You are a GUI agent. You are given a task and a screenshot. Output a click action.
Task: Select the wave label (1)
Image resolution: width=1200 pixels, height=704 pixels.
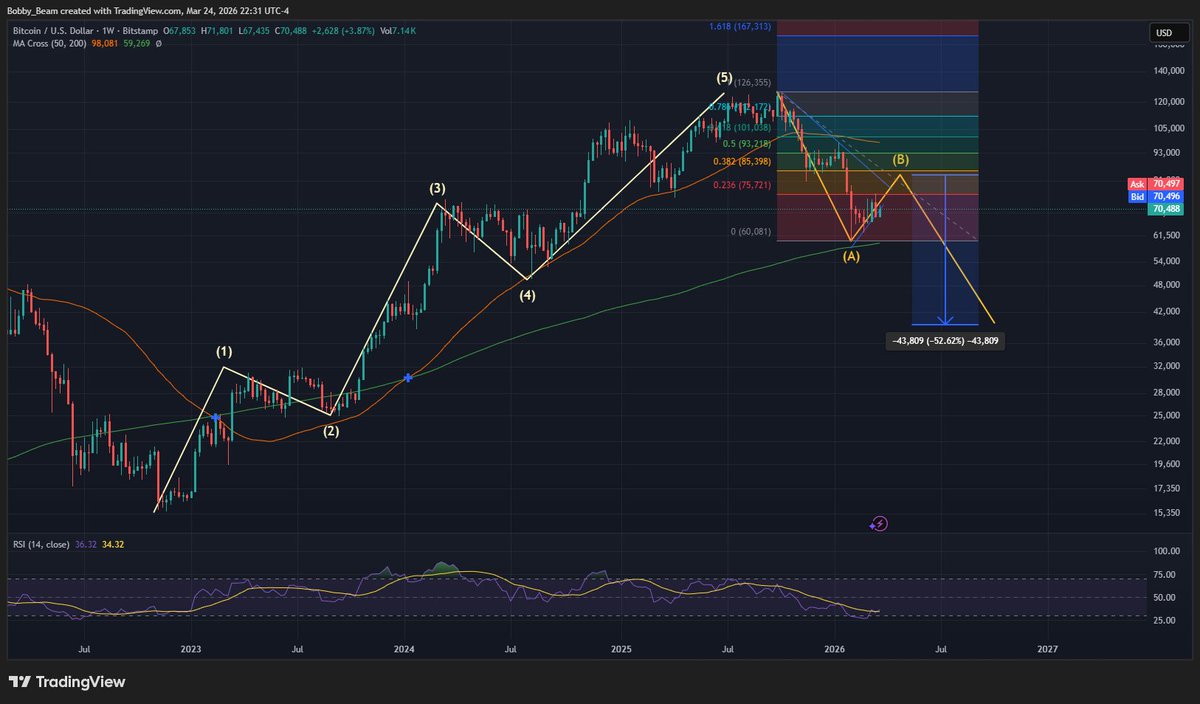pos(224,352)
